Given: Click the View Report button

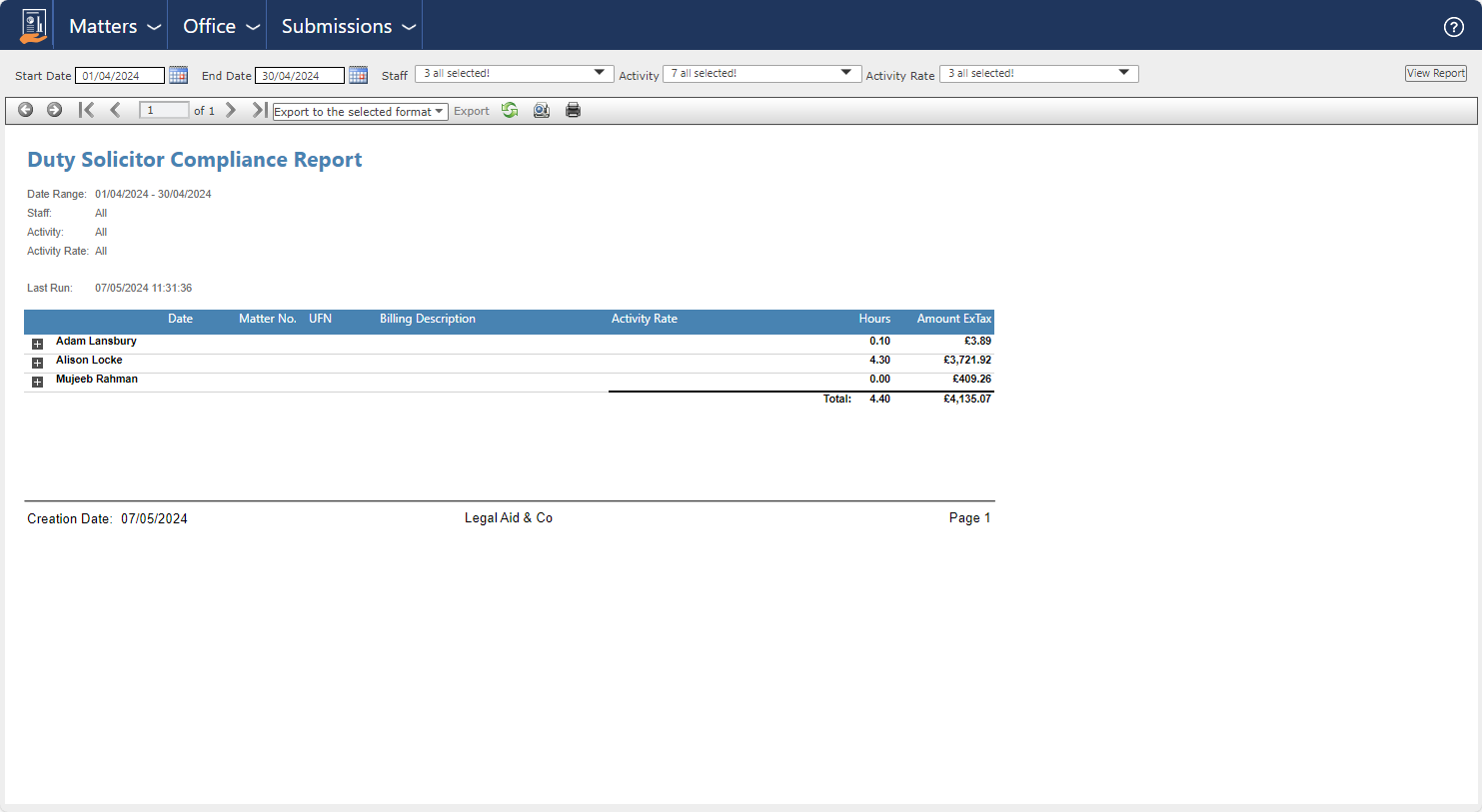Looking at the screenshot, I should coord(1435,74).
